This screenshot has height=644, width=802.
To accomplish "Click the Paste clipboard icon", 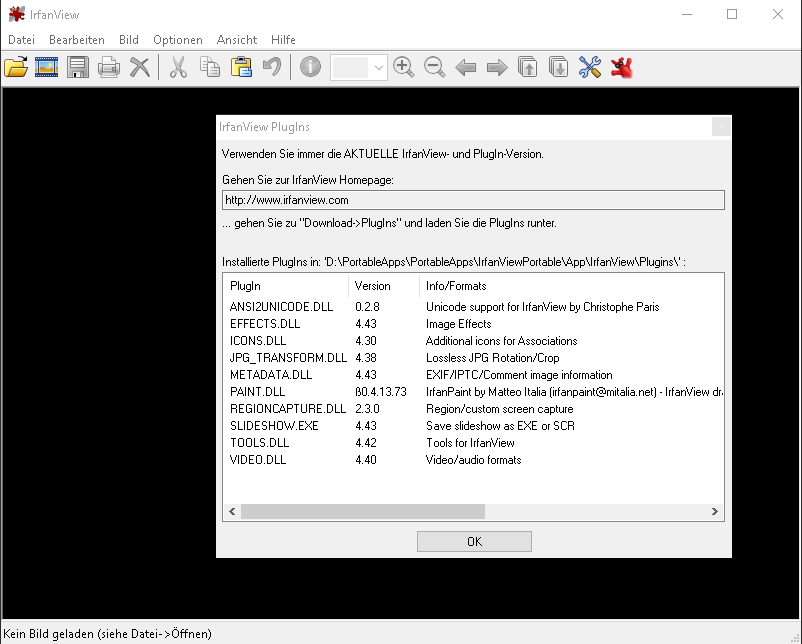I will tap(241, 68).
